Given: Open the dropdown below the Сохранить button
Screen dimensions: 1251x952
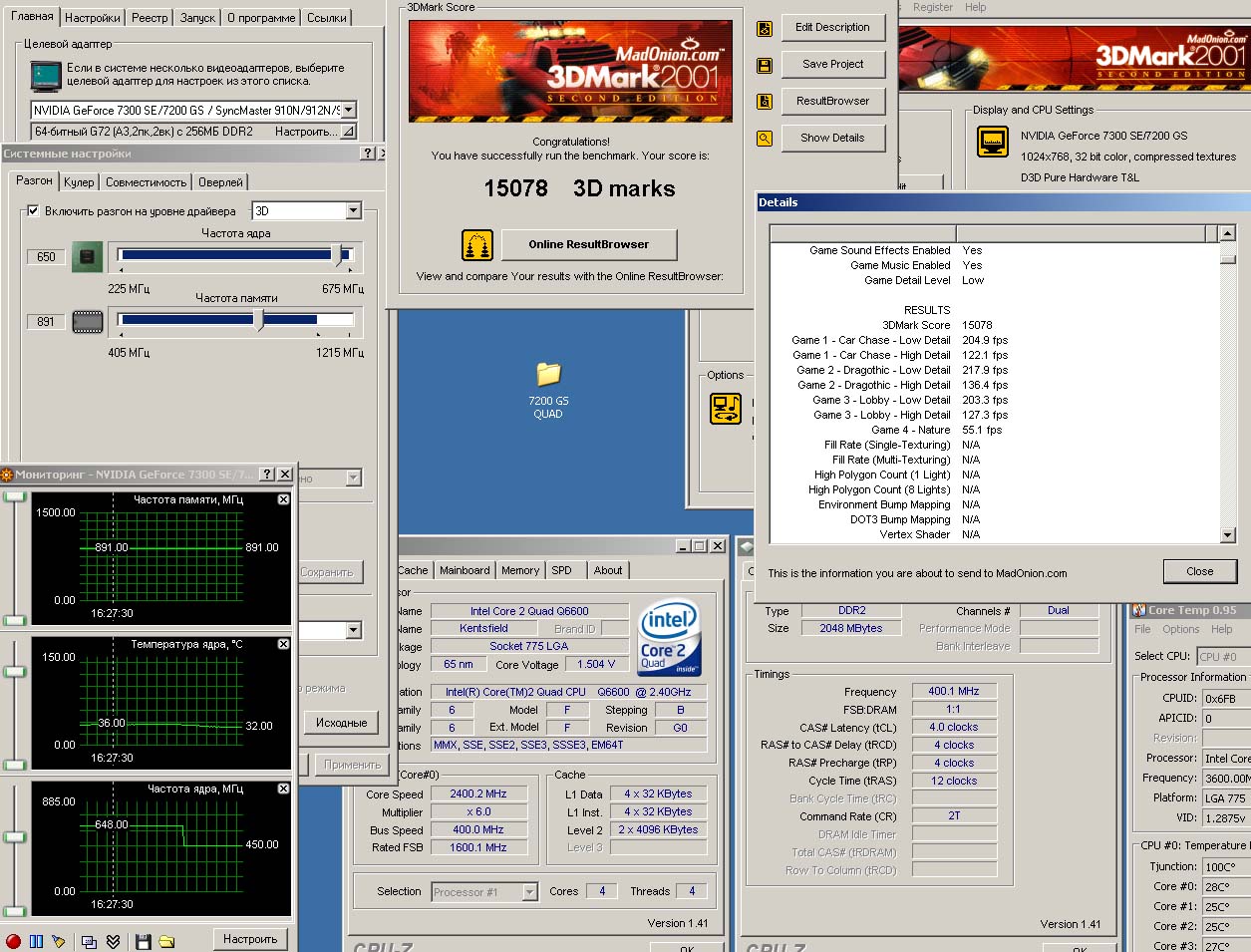Looking at the screenshot, I should coord(353,631).
